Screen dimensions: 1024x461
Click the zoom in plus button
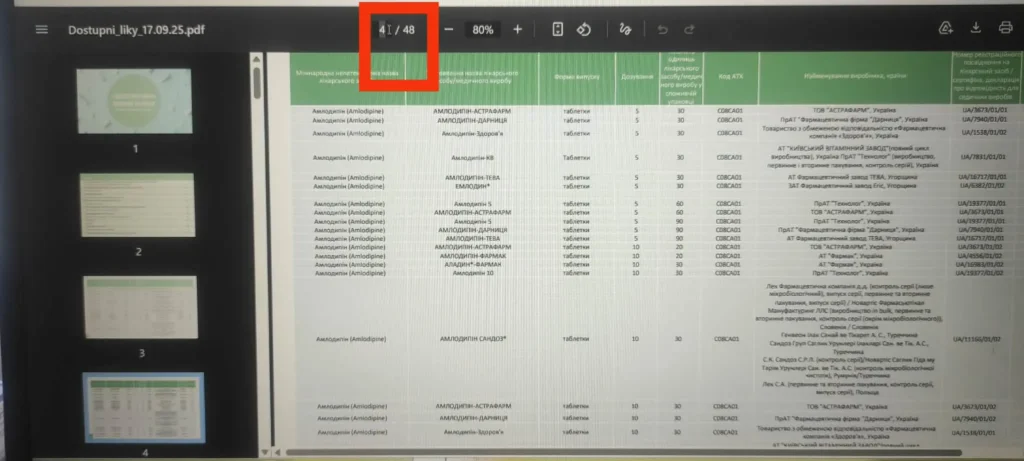tap(517, 29)
